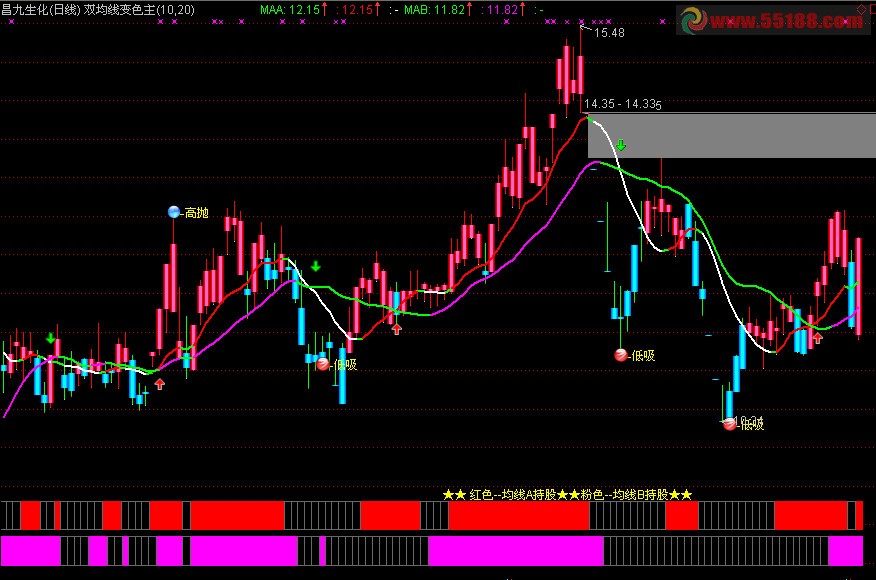Click the green down arrow inside gray zone

pyautogui.click(x=621, y=145)
